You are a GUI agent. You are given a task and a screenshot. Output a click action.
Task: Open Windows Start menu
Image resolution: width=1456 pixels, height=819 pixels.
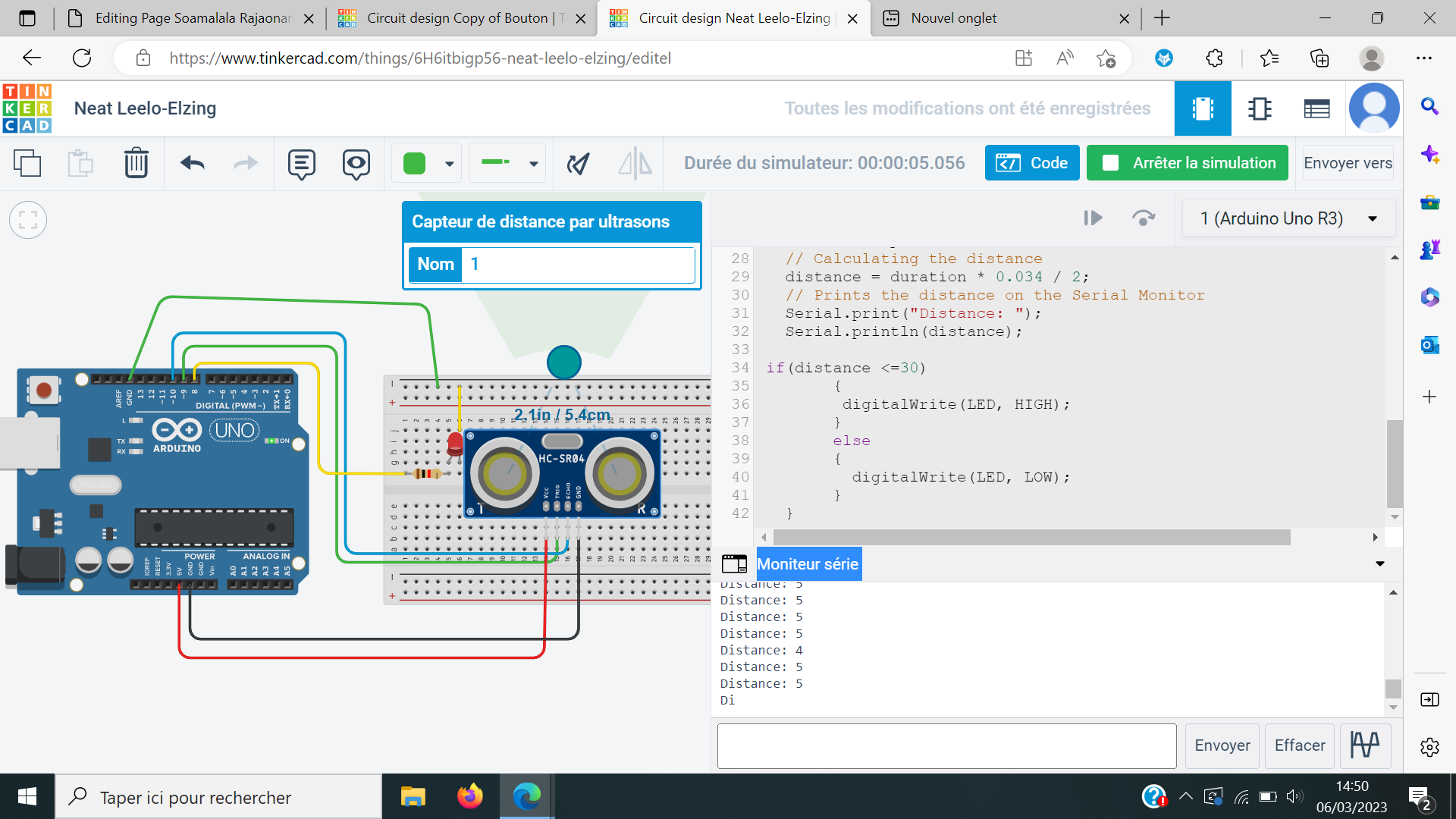click(27, 797)
